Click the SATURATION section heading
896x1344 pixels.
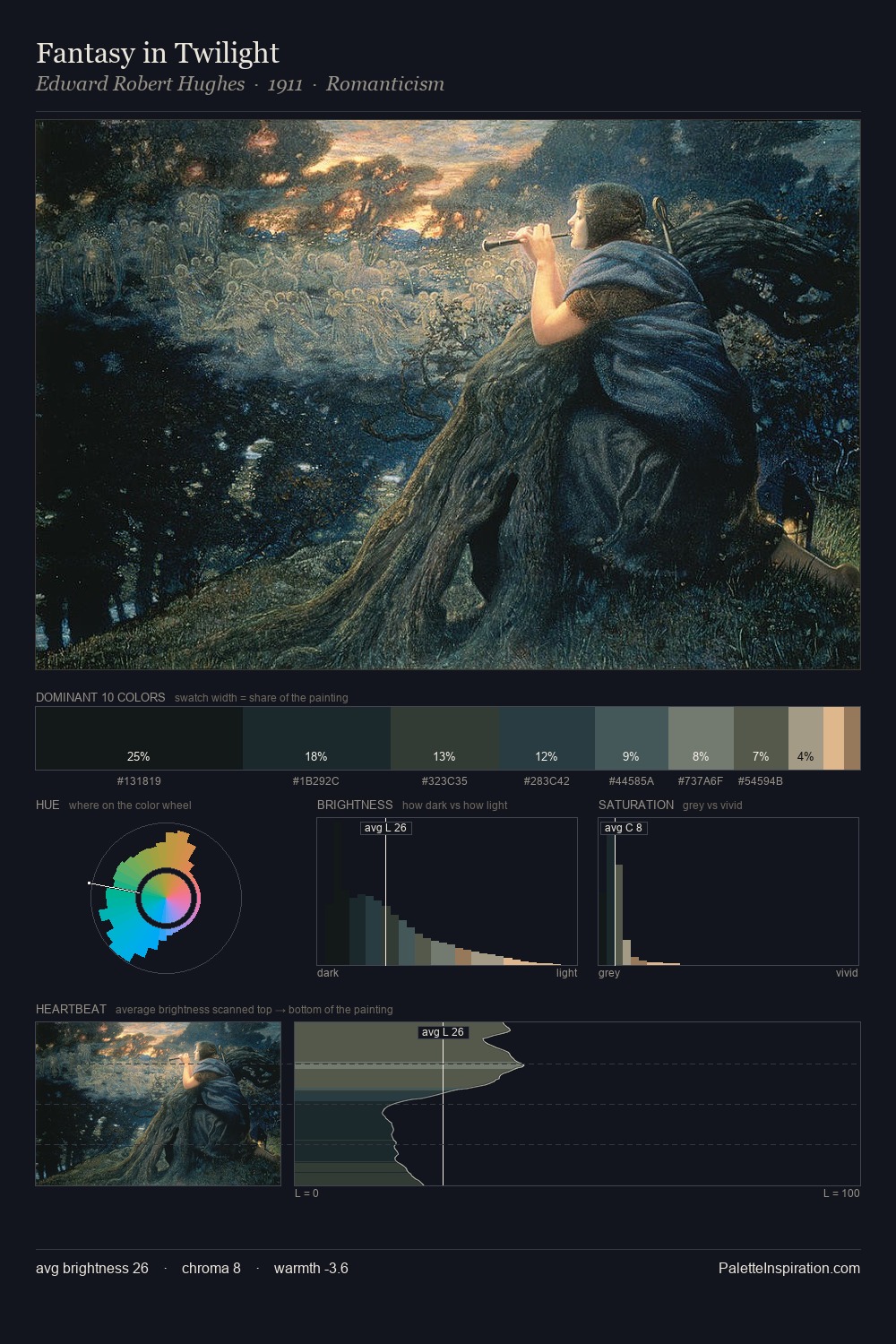coord(636,805)
